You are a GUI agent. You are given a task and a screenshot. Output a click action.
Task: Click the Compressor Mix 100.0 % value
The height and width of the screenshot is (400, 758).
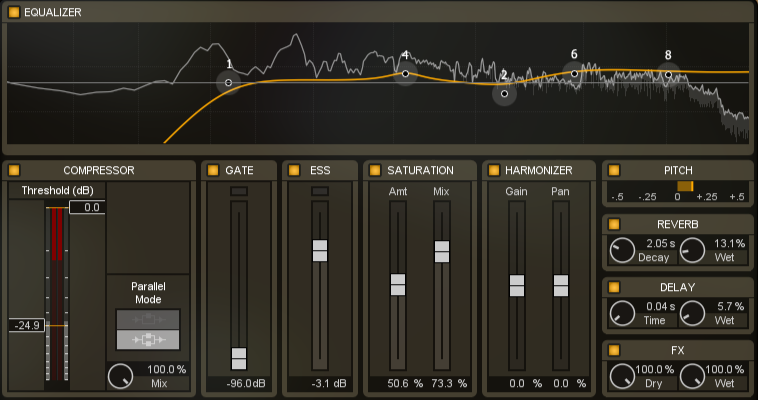(166, 370)
